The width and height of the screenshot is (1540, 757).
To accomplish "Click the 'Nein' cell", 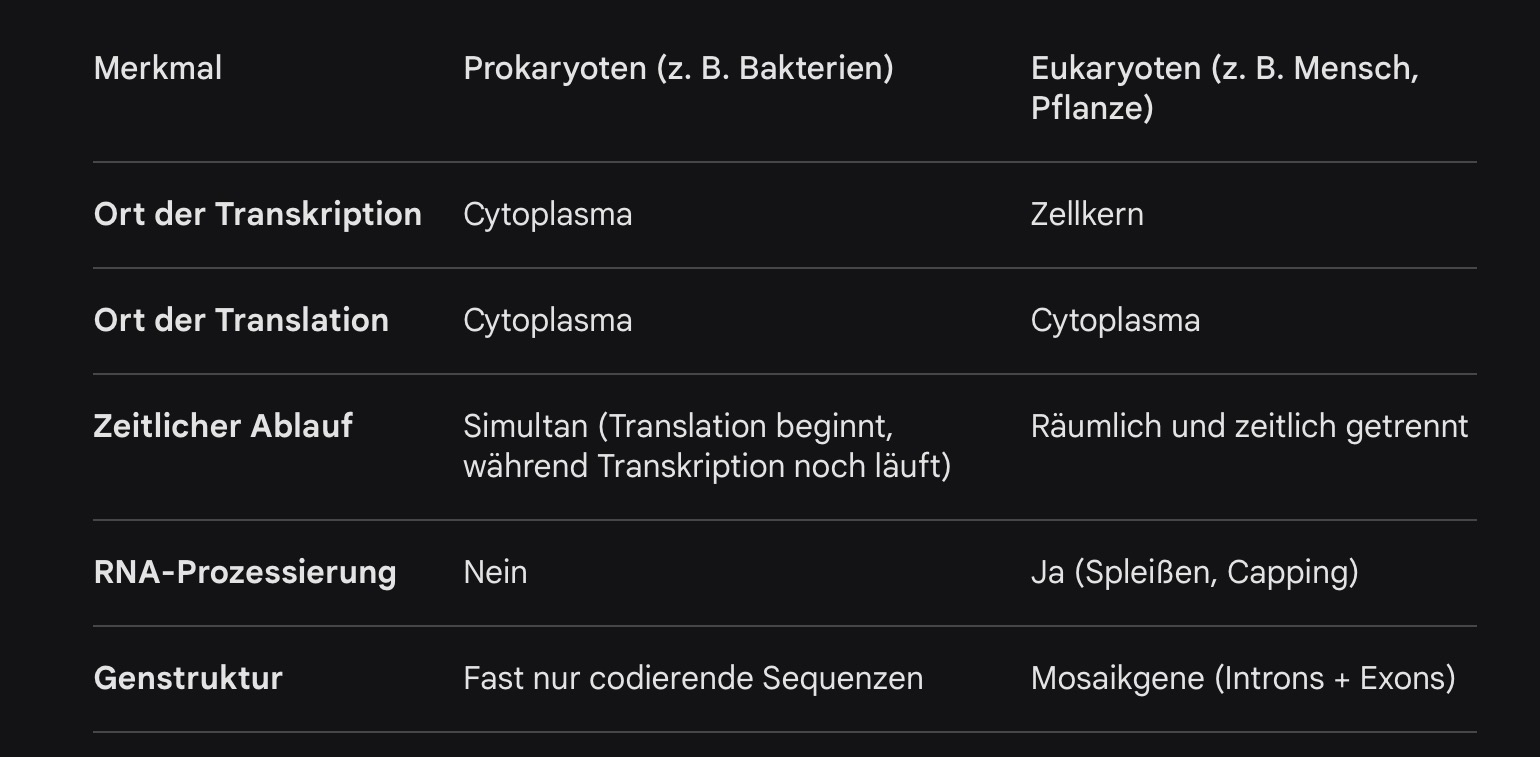I will click(495, 573).
